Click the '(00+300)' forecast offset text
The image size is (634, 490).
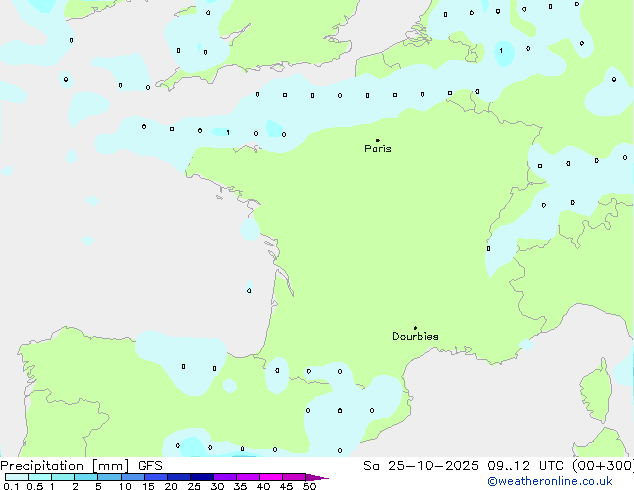603,466
